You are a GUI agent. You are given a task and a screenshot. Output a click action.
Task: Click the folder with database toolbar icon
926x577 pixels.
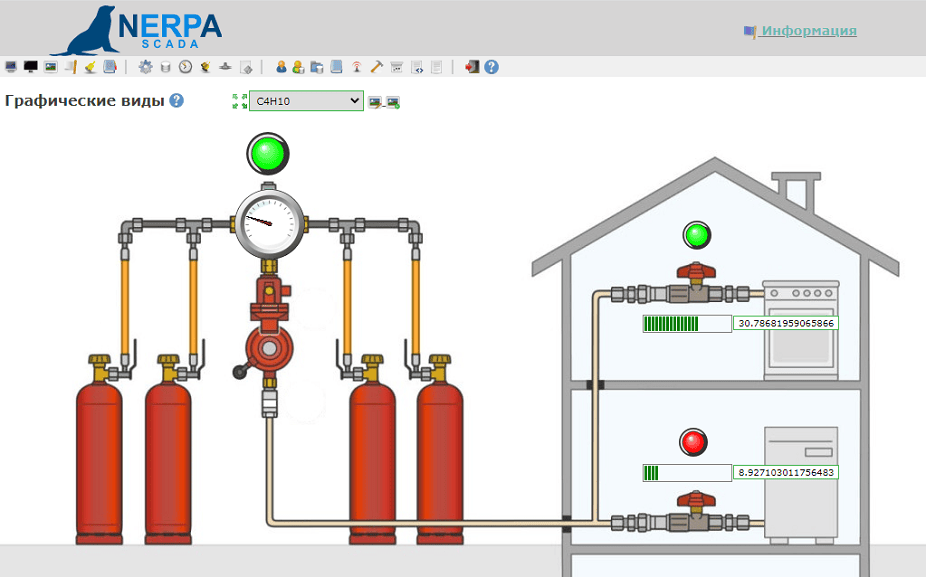pos(317,67)
